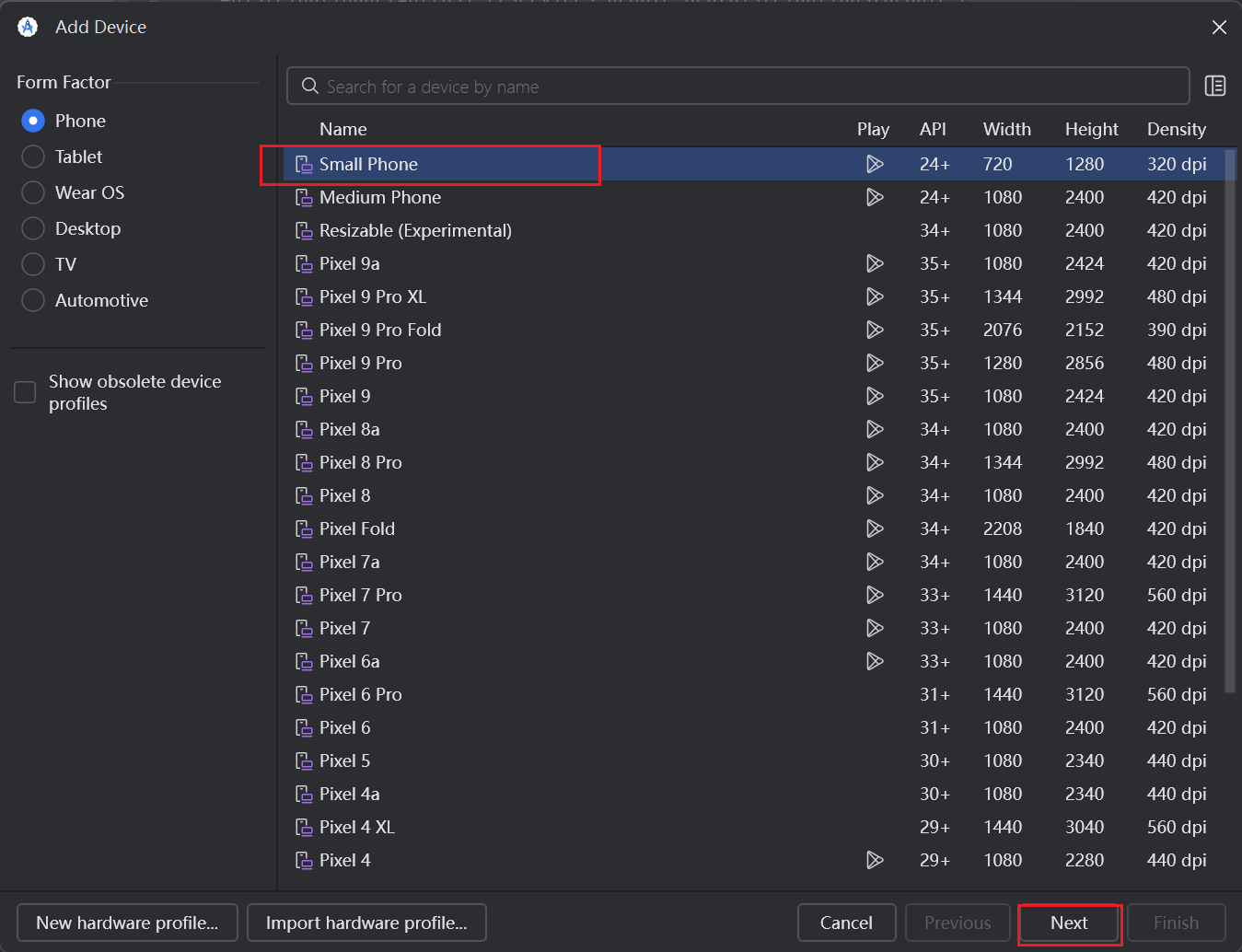Click the Play Store icon for Pixel 9a
Screen dimensions: 1242x952
click(x=875, y=263)
